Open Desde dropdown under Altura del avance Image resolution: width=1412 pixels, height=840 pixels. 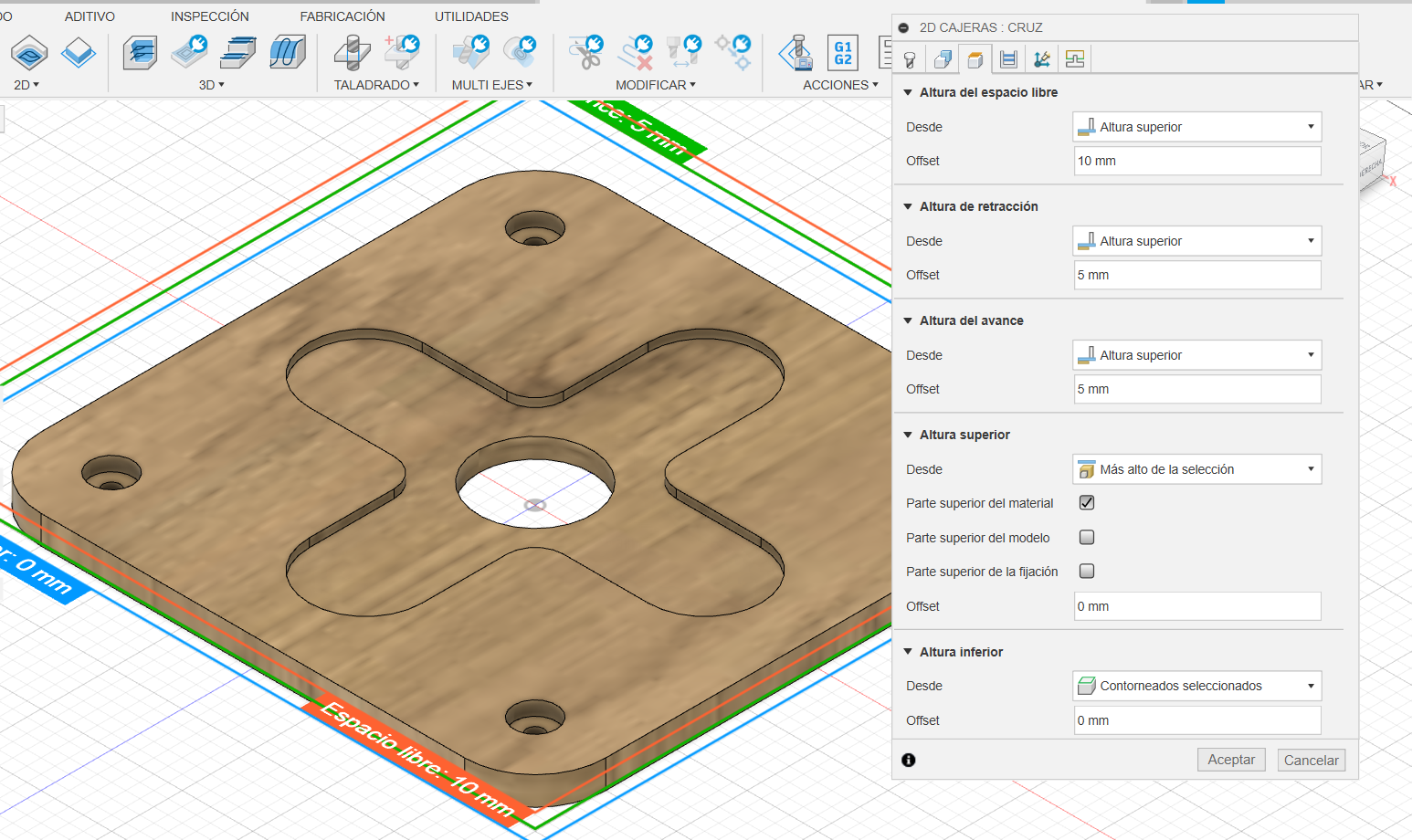[1197, 355]
